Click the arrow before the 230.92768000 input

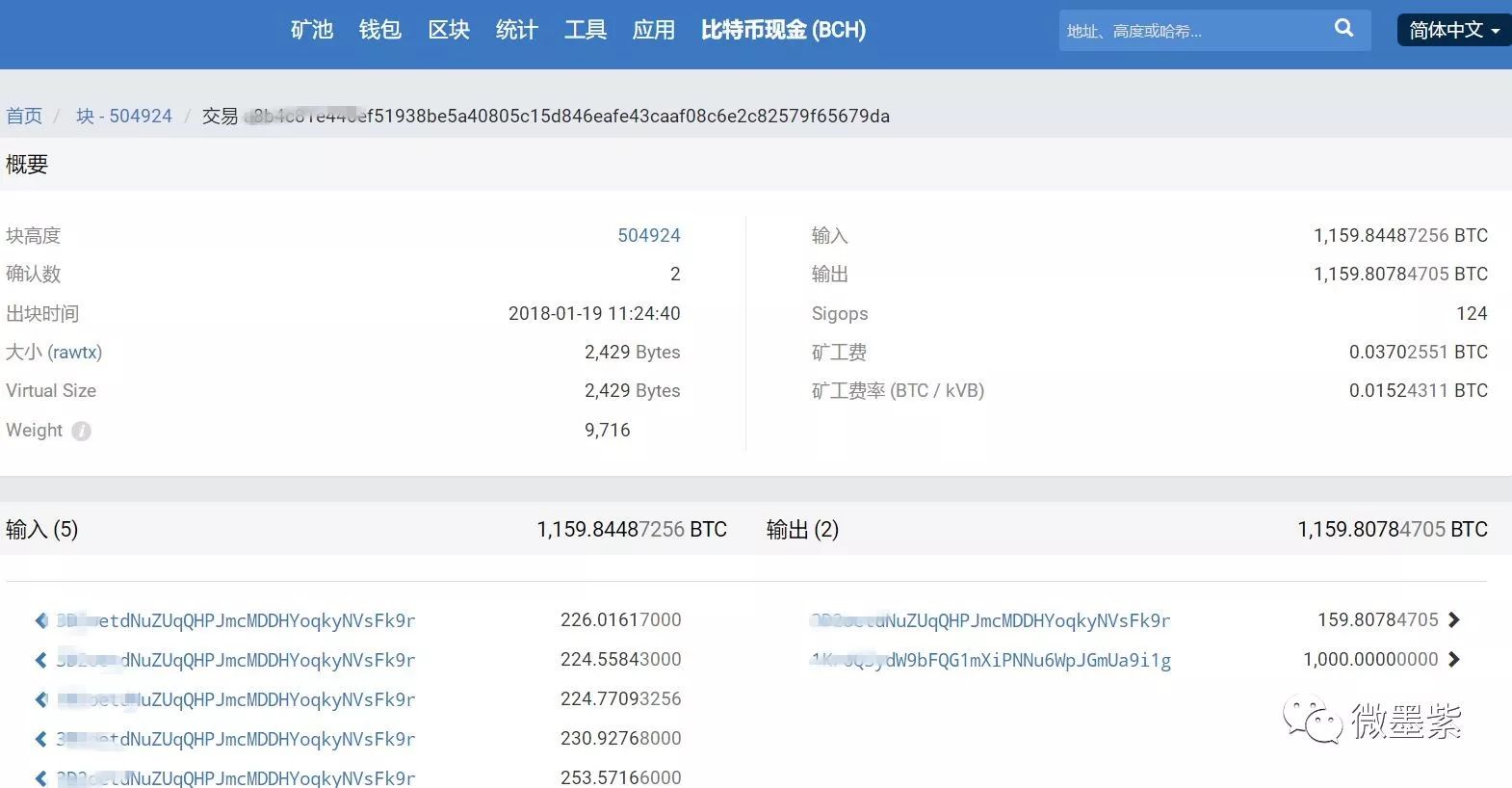[41, 739]
